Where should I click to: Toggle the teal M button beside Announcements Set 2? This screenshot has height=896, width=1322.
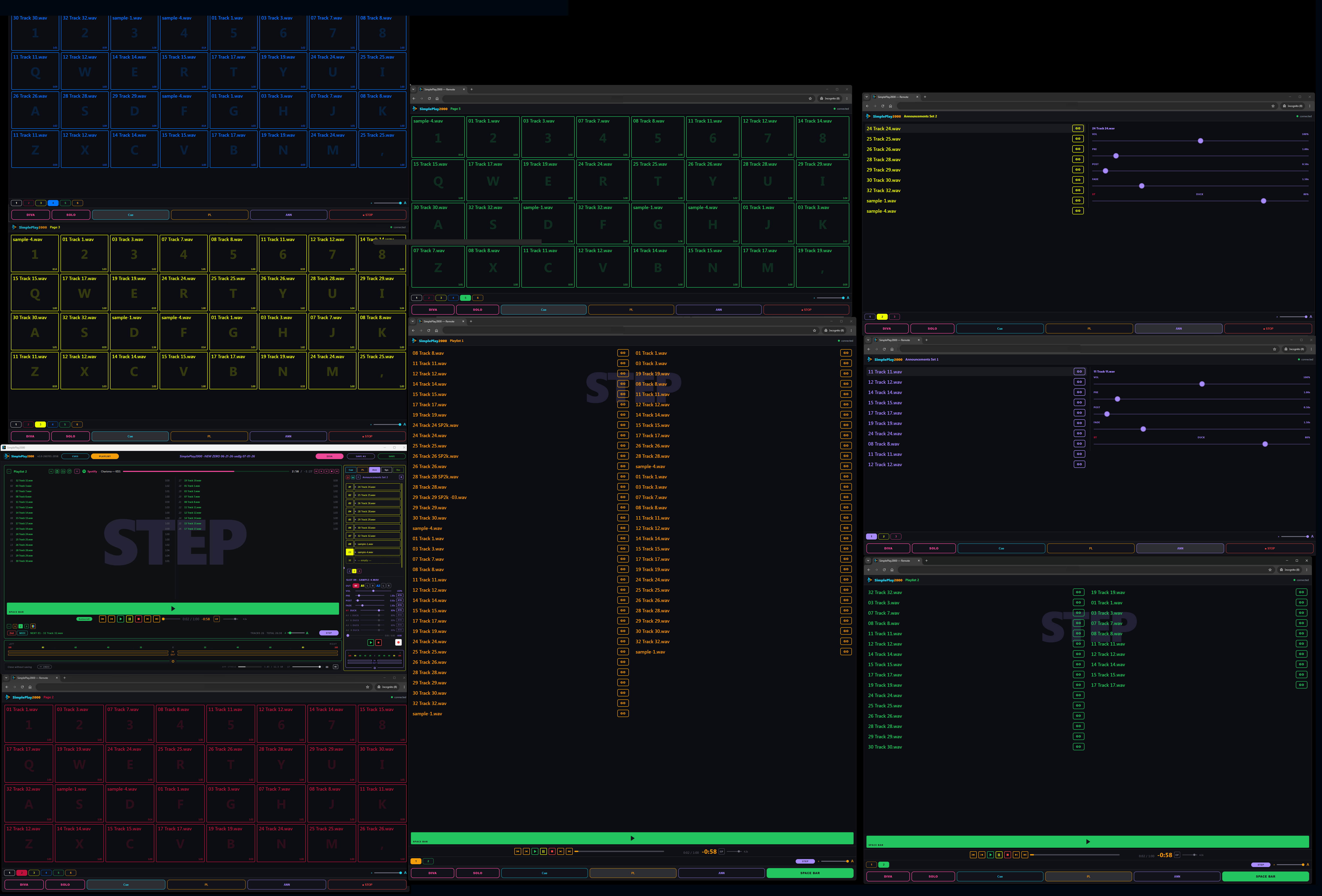(x=353, y=477)
